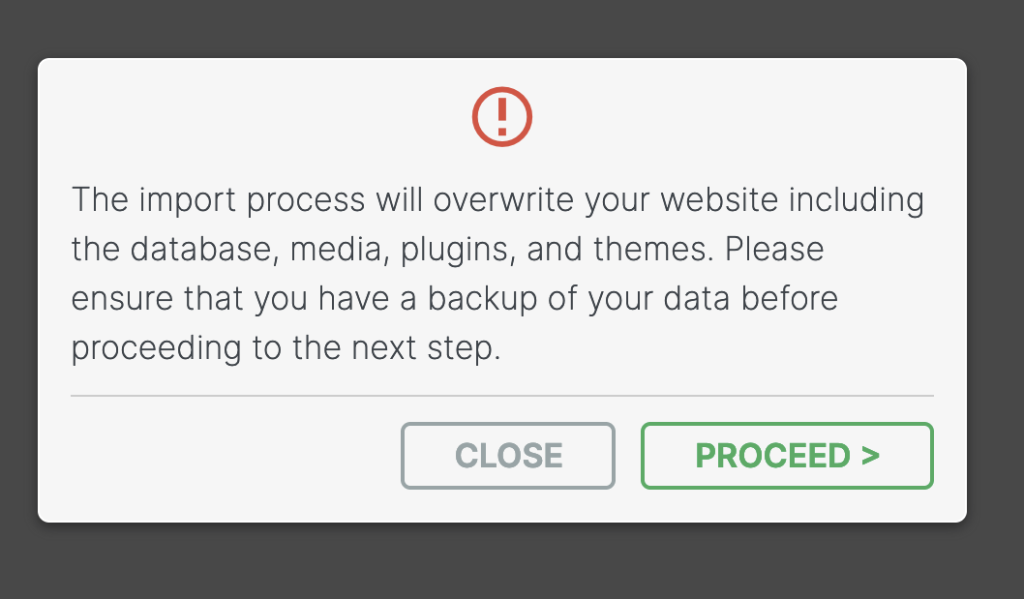
Task: Click the dark backdrop right of the dialog
Action: coord(995,294)
